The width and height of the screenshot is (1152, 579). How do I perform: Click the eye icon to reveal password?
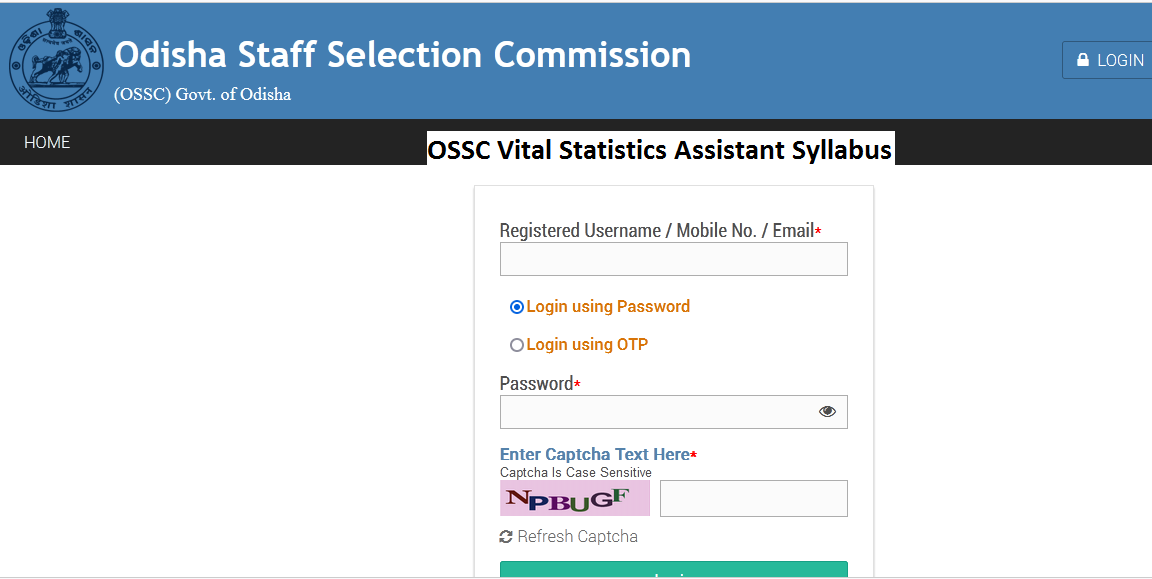click(x=827, y=411)
